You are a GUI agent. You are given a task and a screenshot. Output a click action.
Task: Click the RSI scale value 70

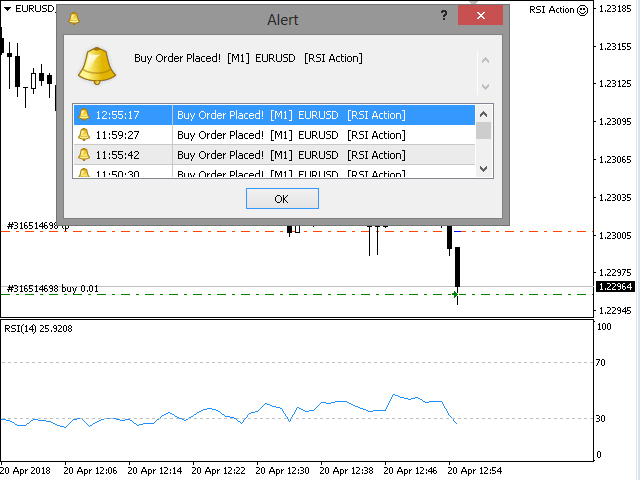[x=600, y=362]
